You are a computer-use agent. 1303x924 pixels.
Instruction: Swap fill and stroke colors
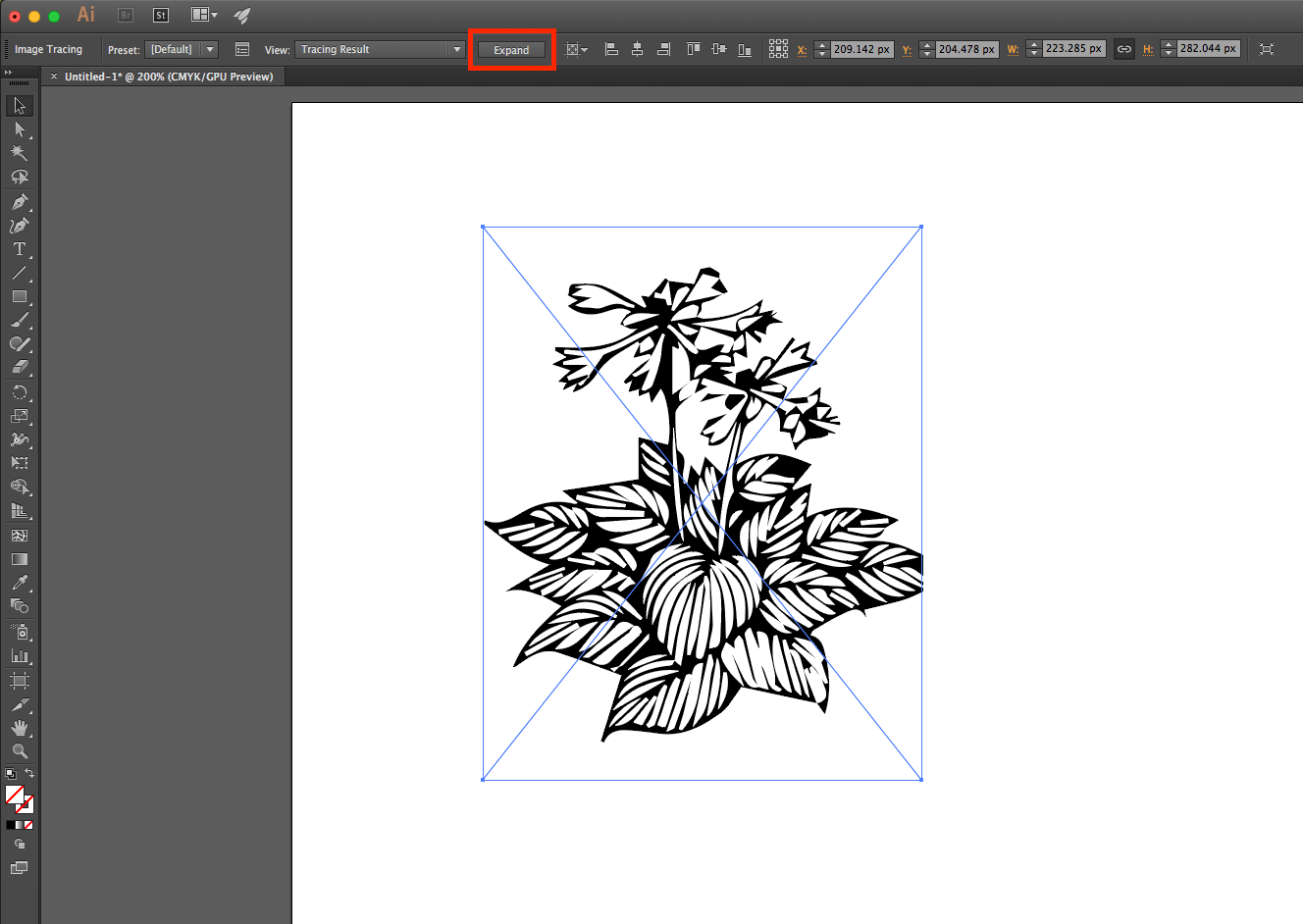pyautogui.click(x=29, y=774)
